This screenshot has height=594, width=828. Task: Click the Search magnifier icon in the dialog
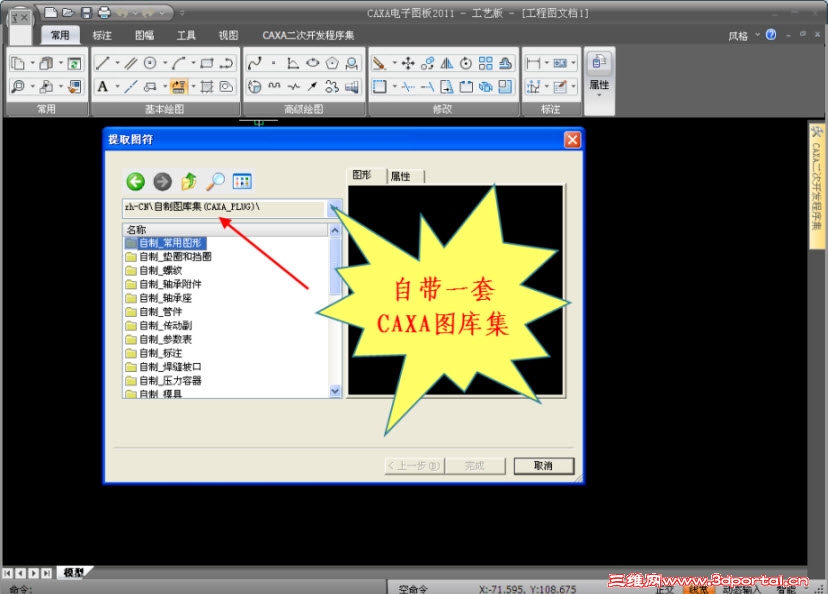point(215,182)
